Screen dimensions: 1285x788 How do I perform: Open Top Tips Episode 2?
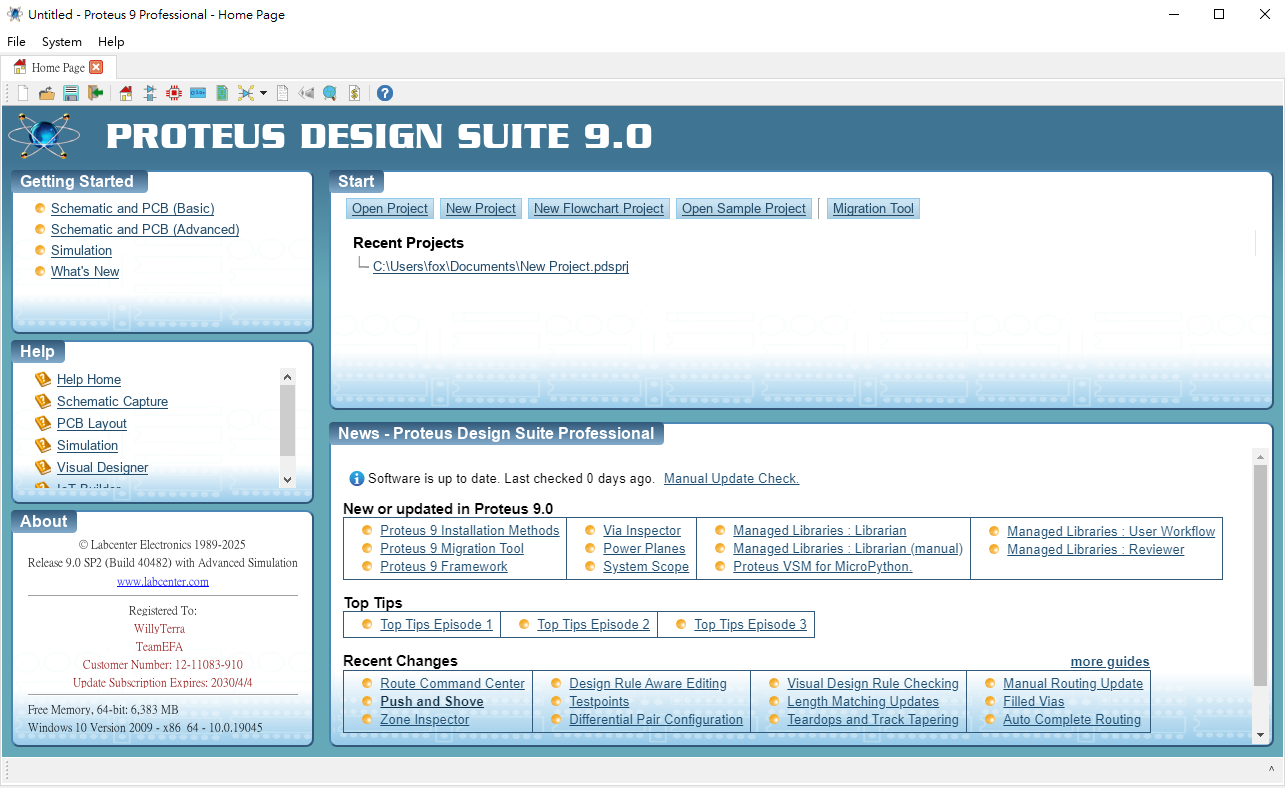click(593, 624)
